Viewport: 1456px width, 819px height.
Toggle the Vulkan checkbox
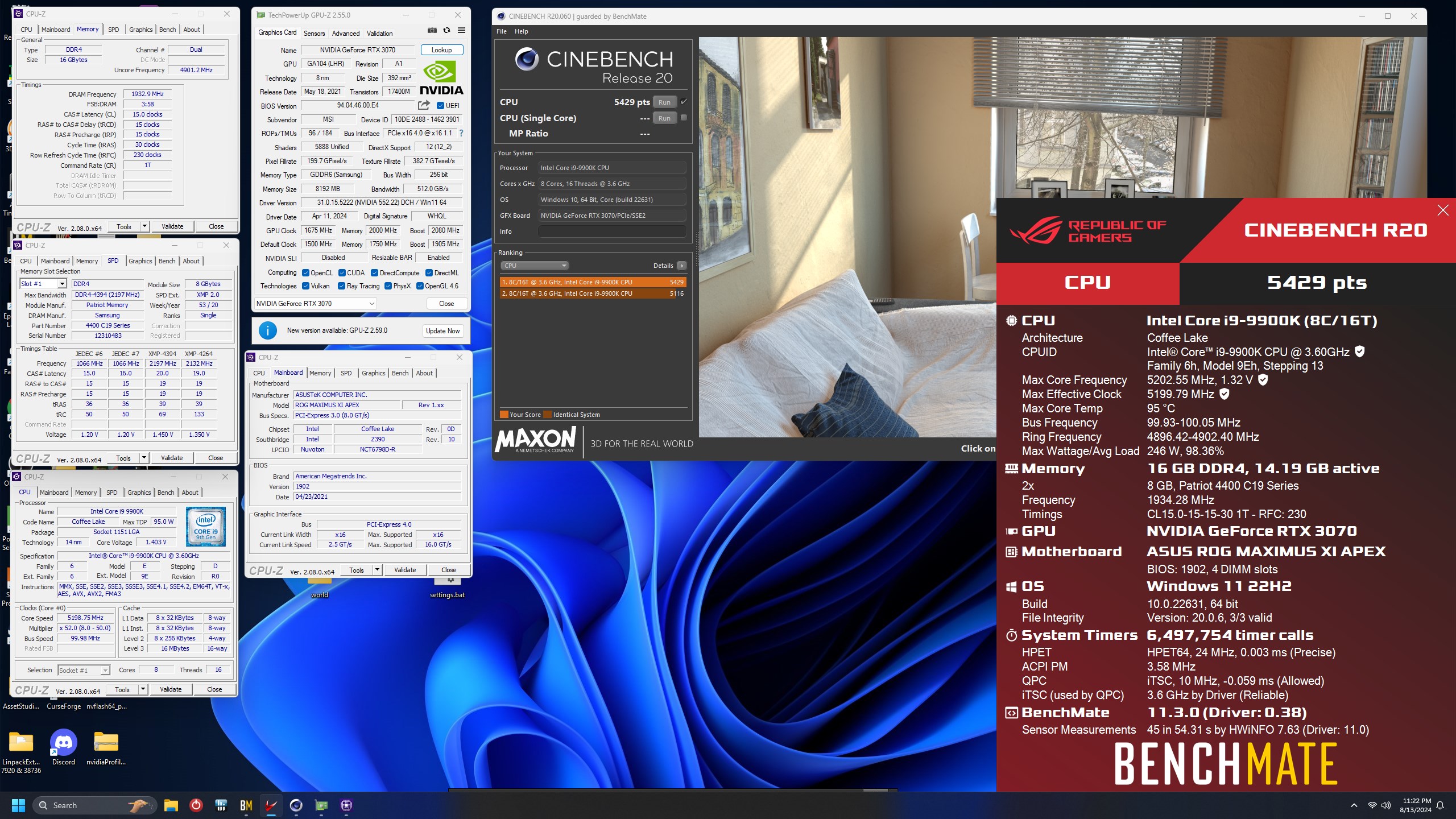point(305,286)
